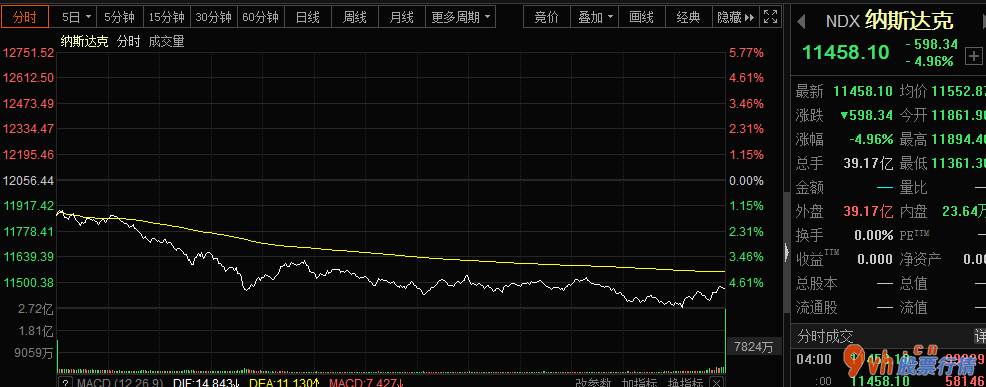Image resolution: width=986 pixels, height=387 pixels.
Task: Switch to 周线 weekly chart
Action: pyautogui.click(x=355, y=17)
